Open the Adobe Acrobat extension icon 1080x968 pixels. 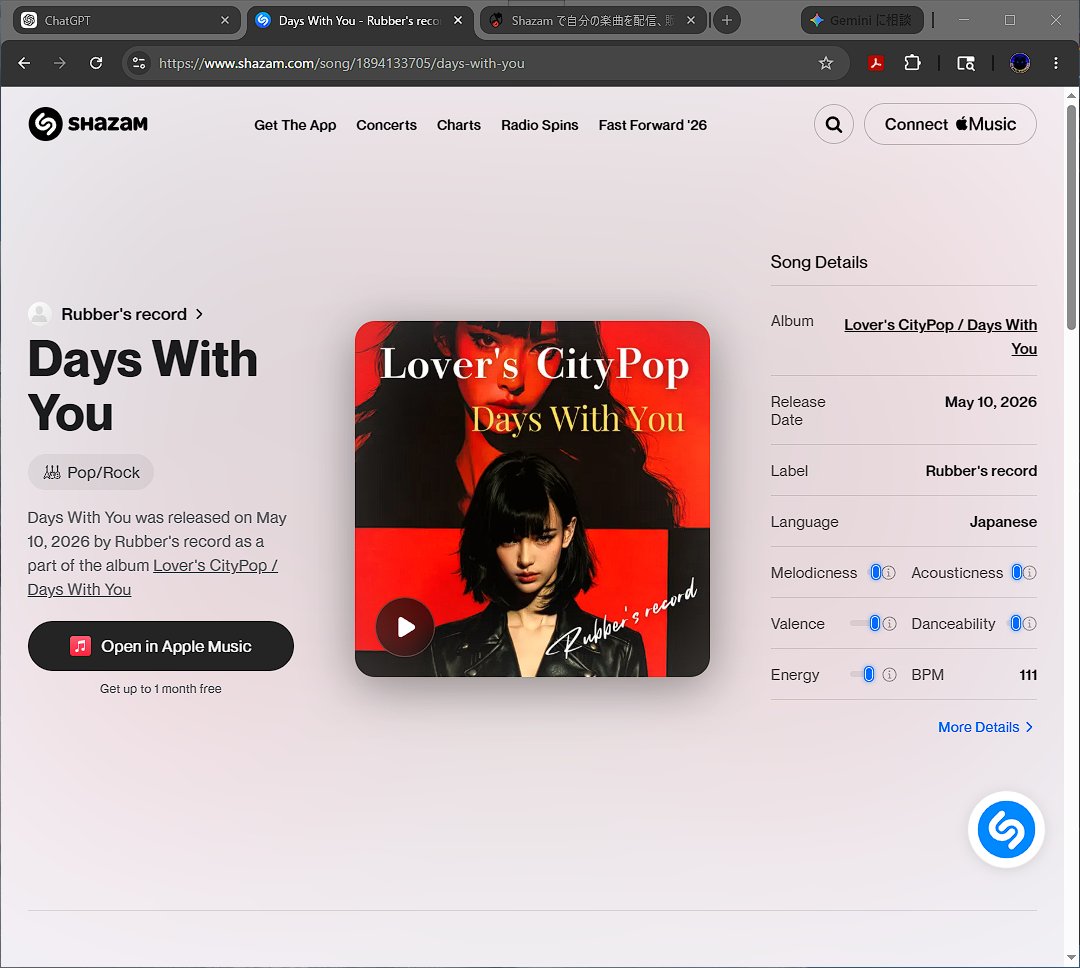coord(875,63)
